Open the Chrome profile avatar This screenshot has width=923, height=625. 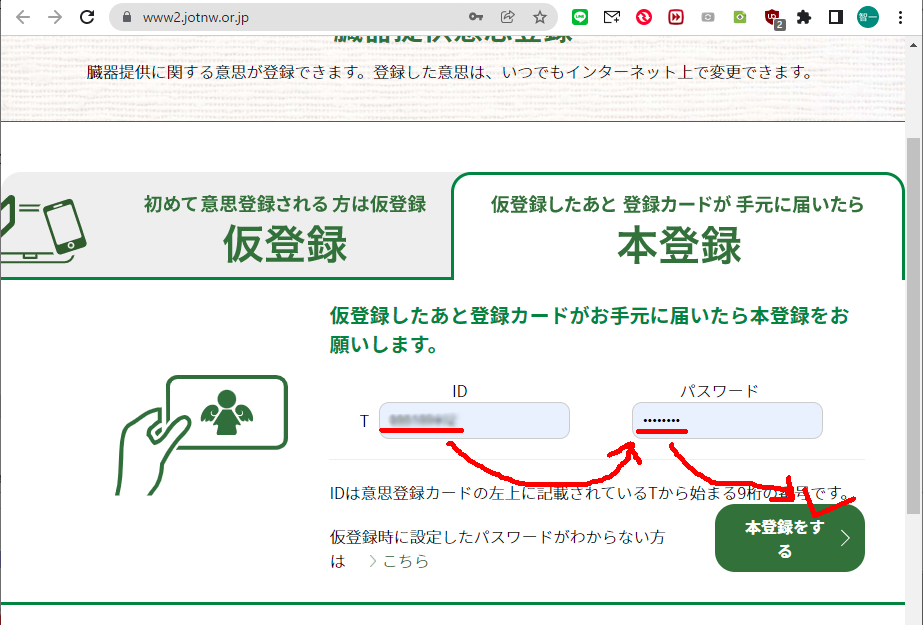867,17
